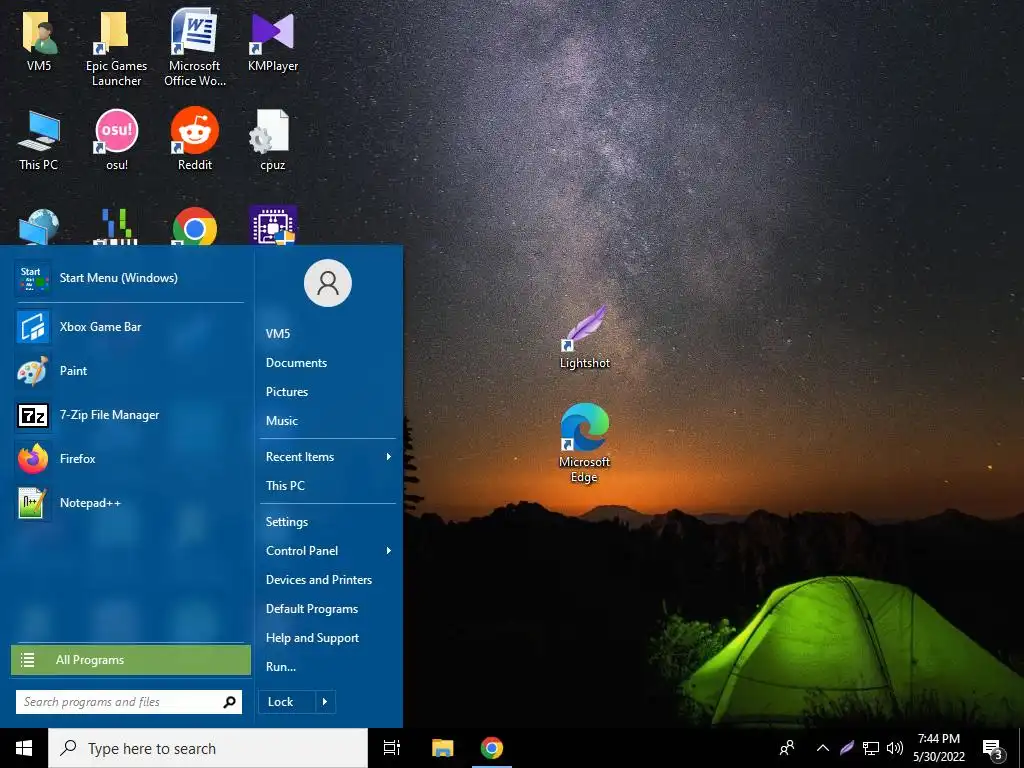Open Epic Games Launcher desktop shortcut
The image size is (1024, 768).
point(116,47)
